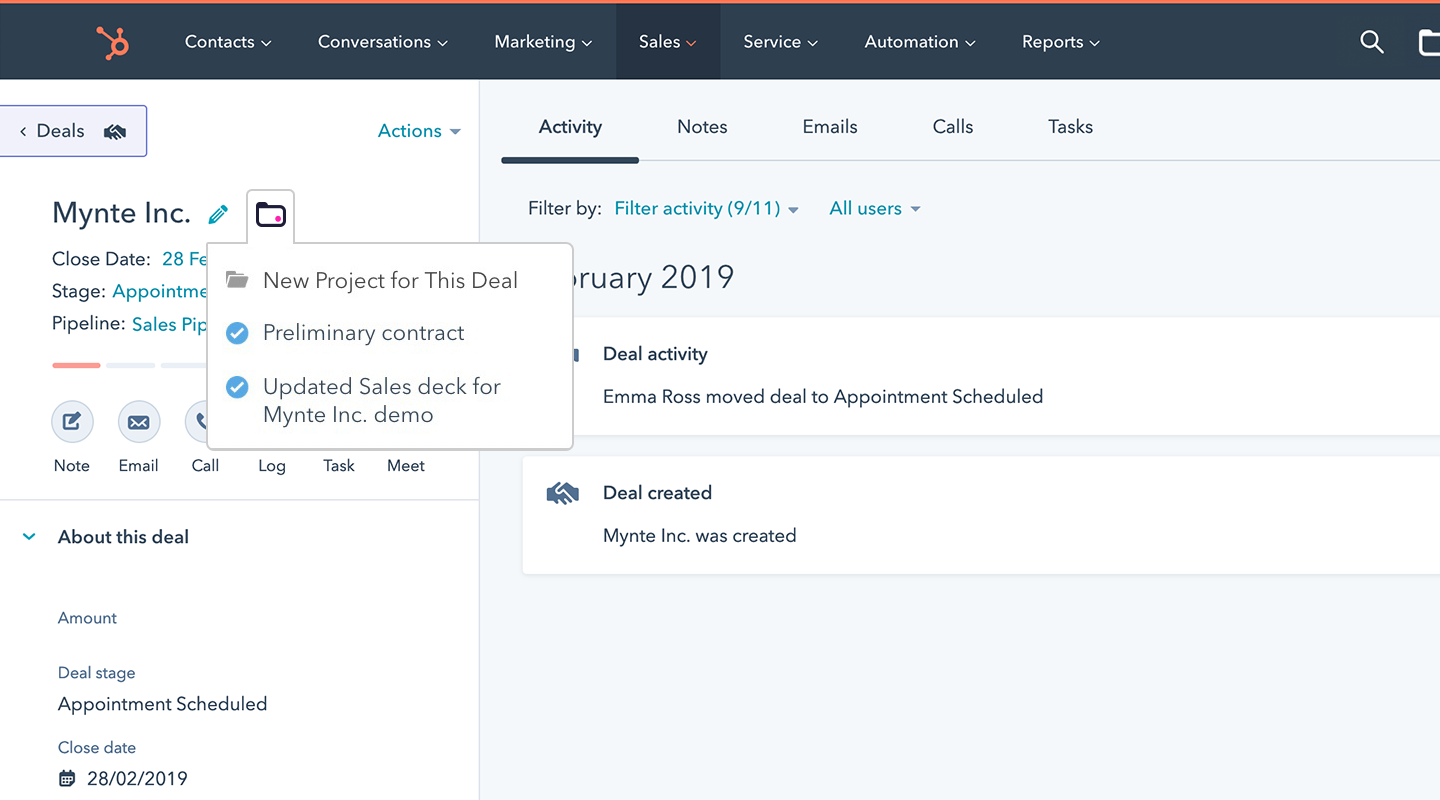
Task: Open the search magnifier in top bar
Action: [x=1372, y=42]
